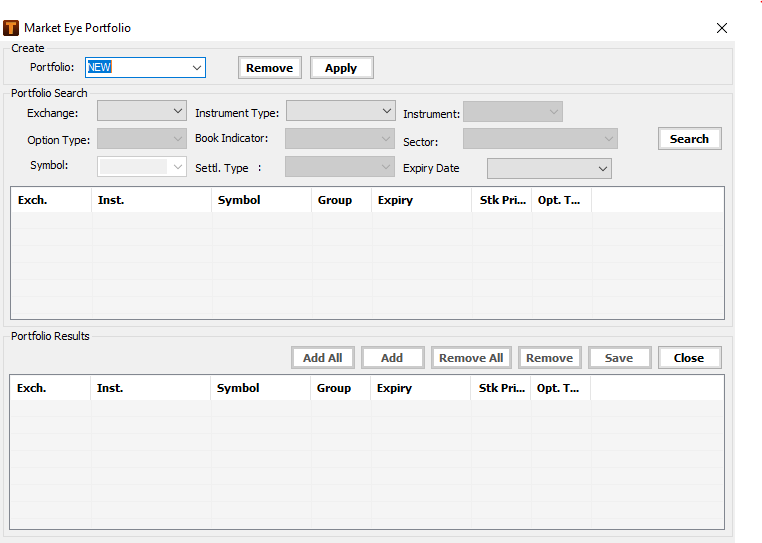Click Stk Pri... header in results table
Image resolution: width=762 pixels, height=543 pixels.
501,388
